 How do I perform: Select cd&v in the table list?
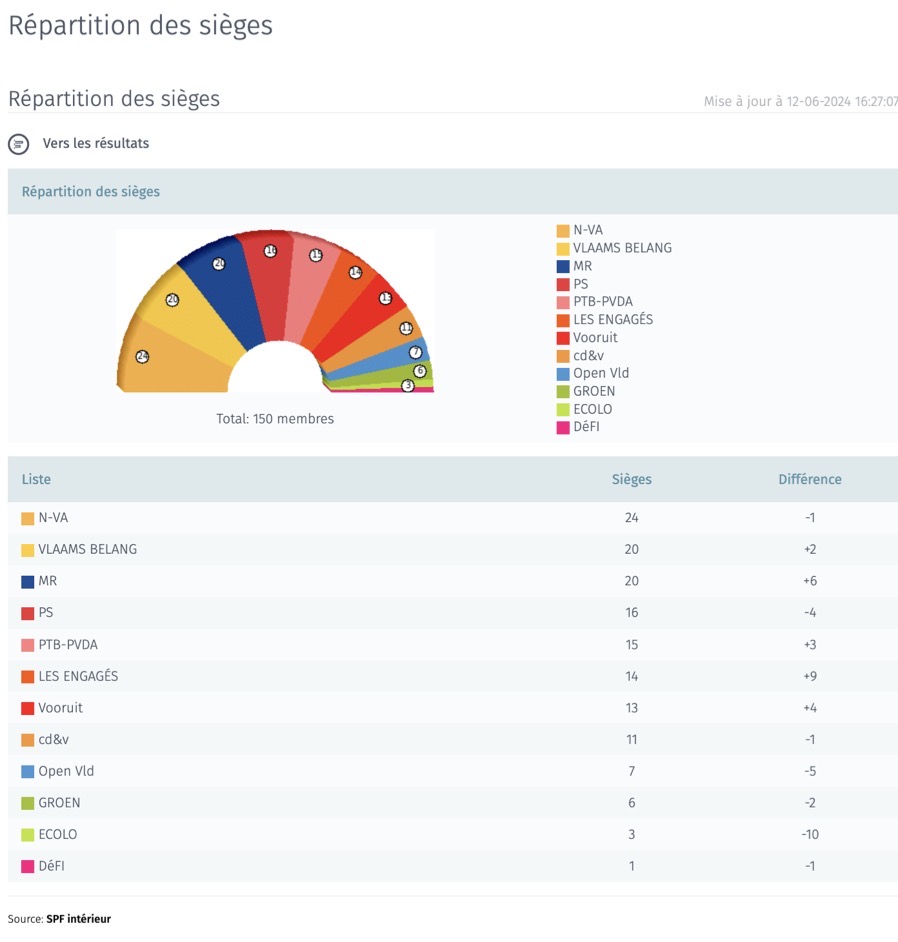(x=53, y=740)
